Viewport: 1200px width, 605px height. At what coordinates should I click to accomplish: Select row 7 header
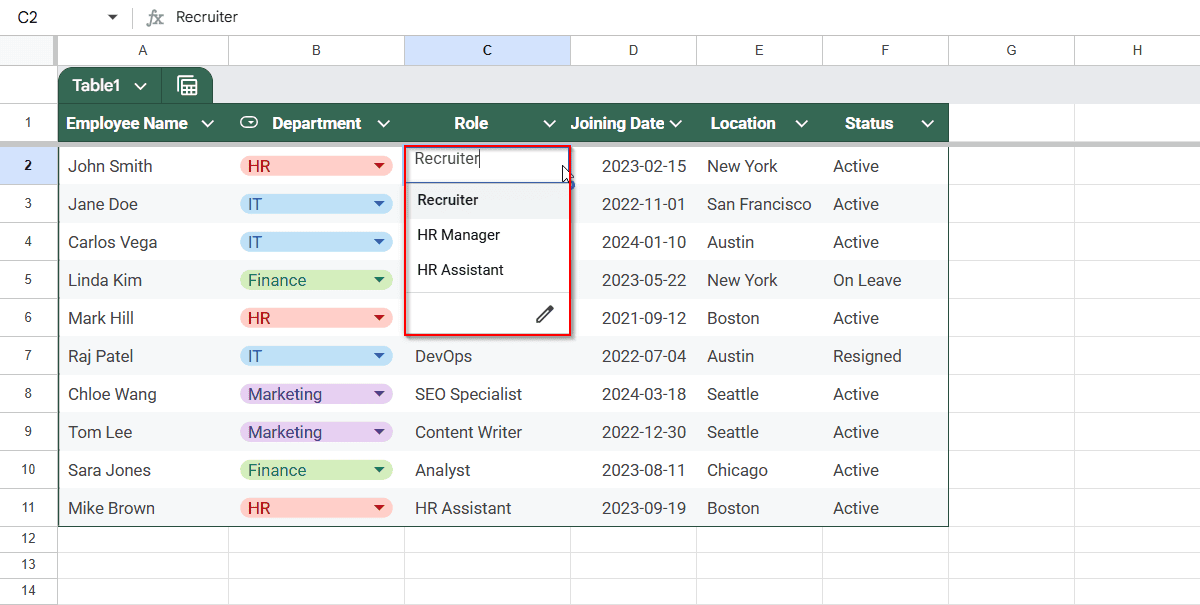coord(28,356)
